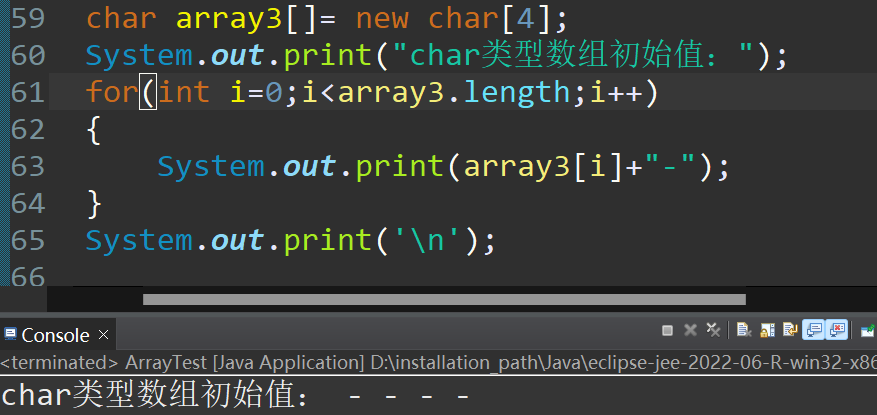Image resolution: width=877 pixels, height=415 pixels.
Task: Place the cursor on array3.length in the for loop
Action: pyautogui.click(x=454, y=92)
